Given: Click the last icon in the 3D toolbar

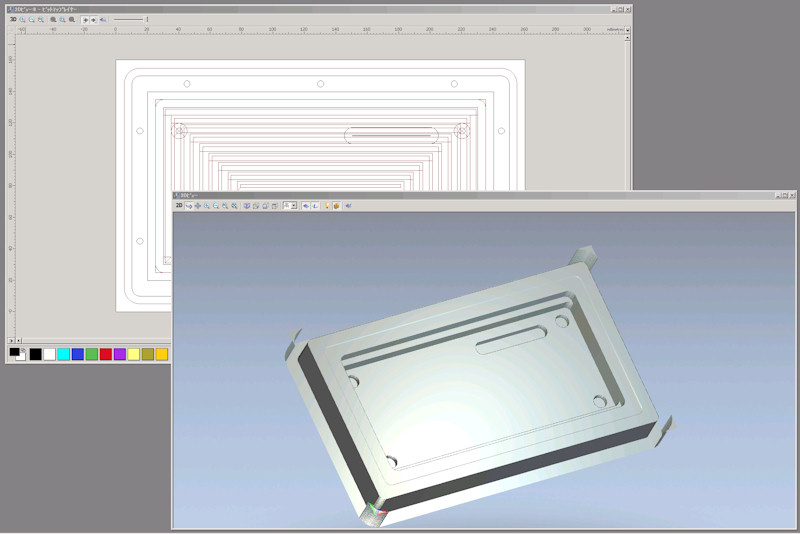Looking at the screenshot, I should point(348,206).
